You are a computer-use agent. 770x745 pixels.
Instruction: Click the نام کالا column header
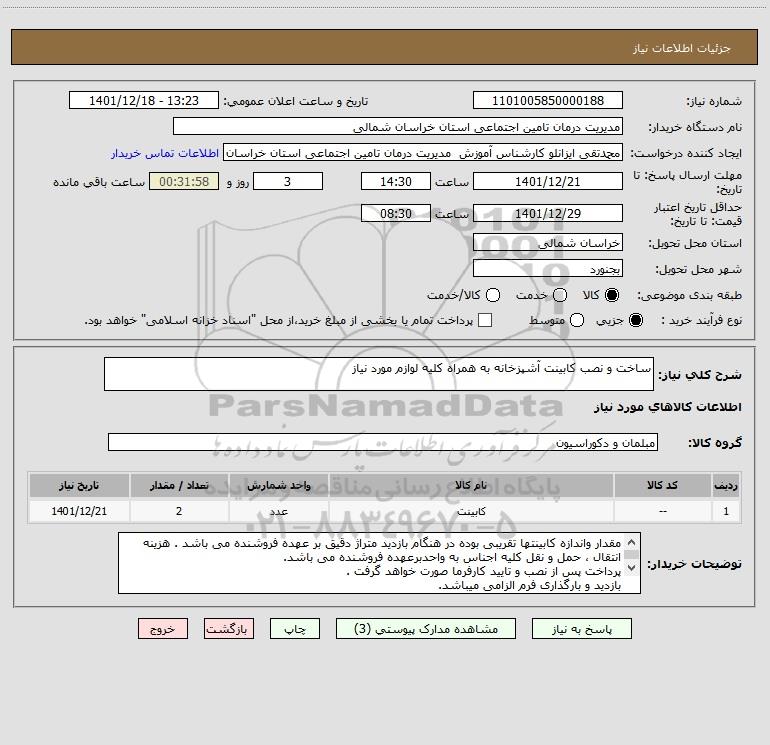(471, 485)
